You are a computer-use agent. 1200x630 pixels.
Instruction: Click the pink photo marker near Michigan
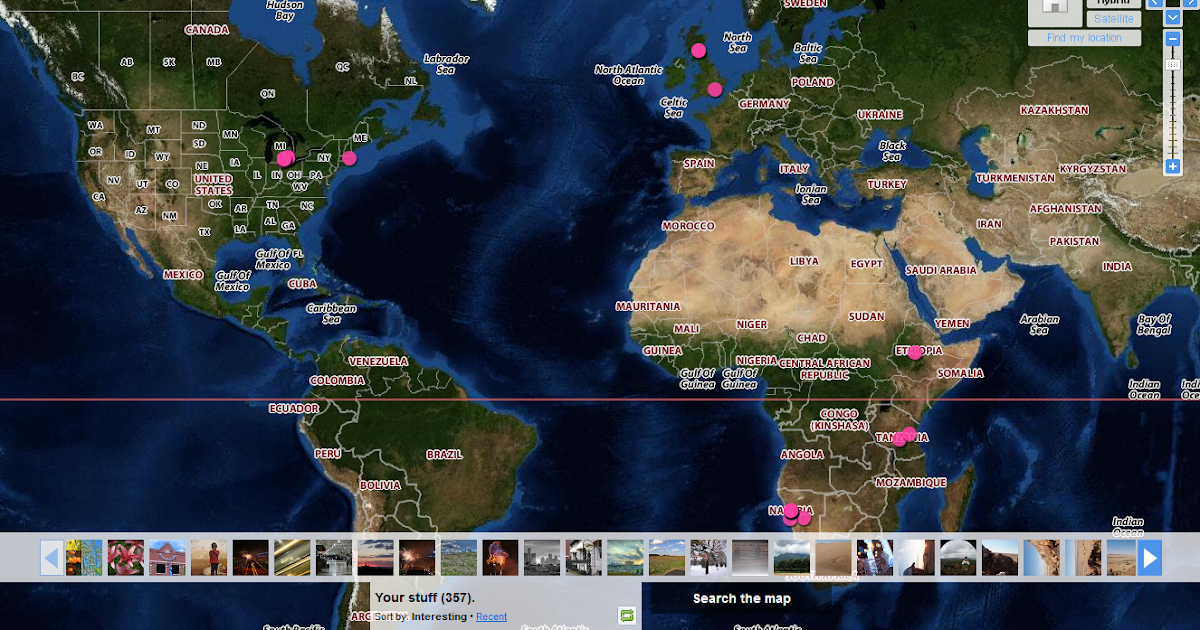point(285,157)
